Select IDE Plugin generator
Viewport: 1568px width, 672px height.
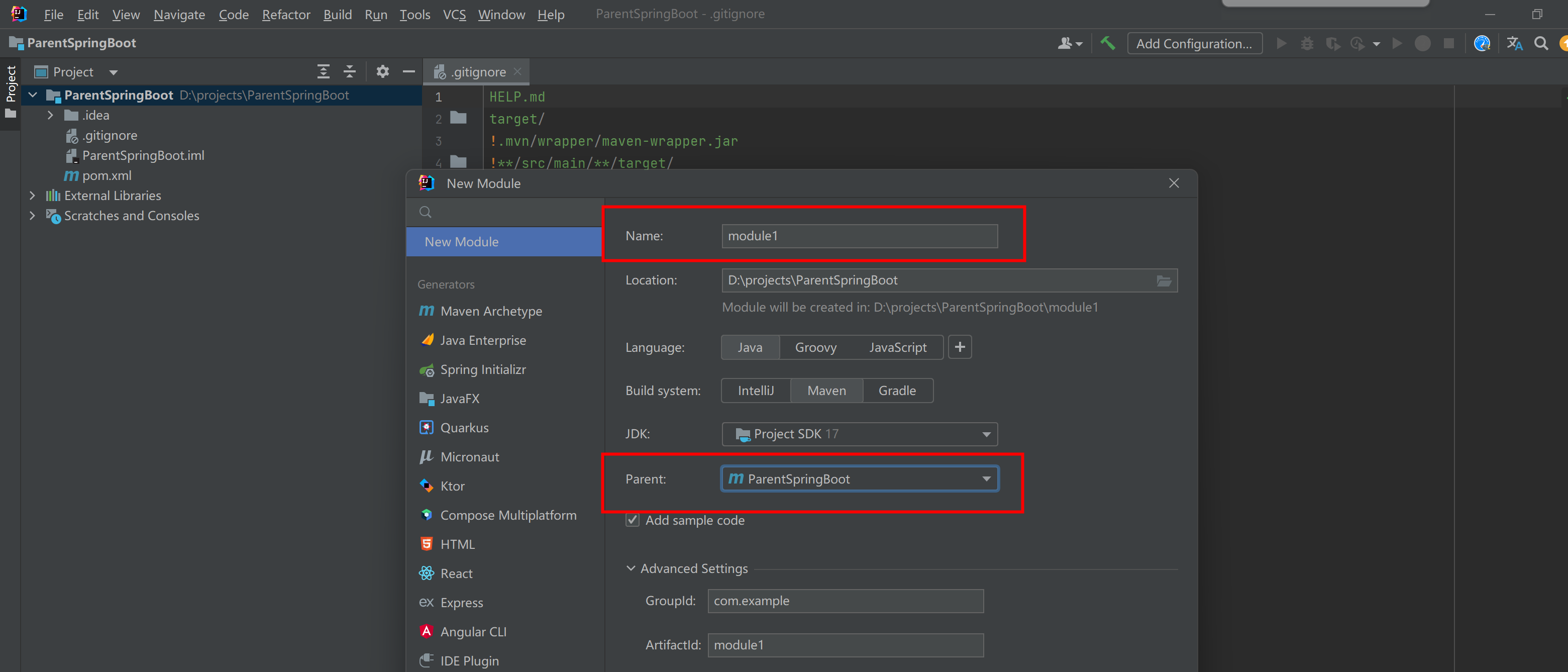(460, 661)
